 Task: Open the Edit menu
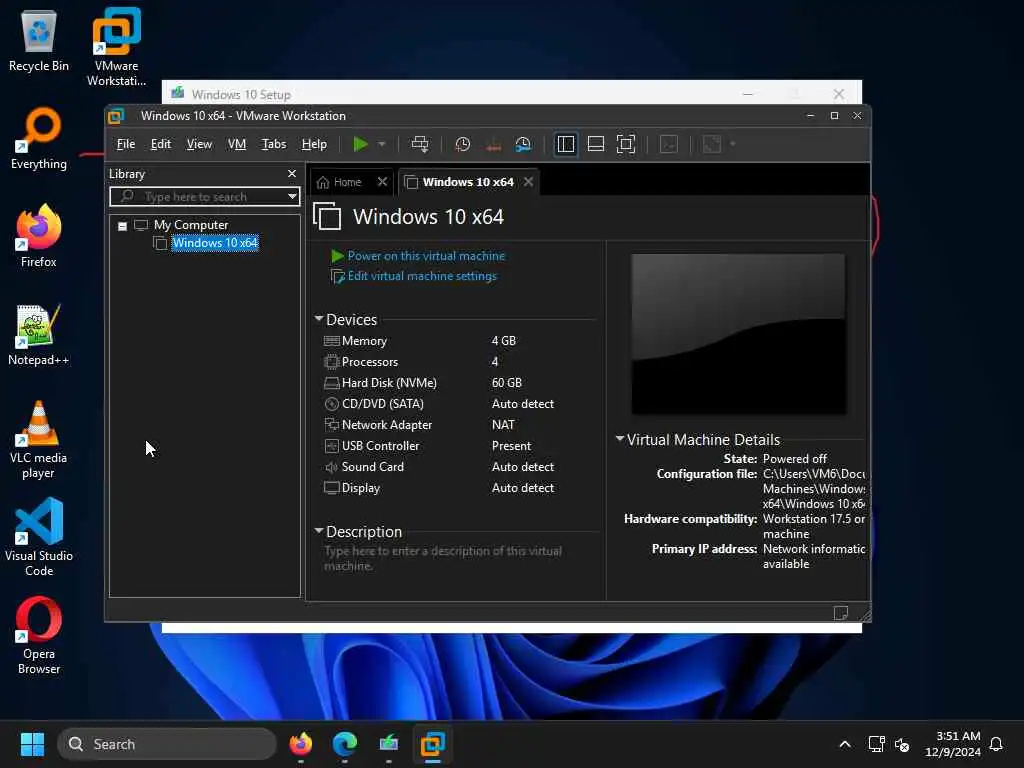161,144
